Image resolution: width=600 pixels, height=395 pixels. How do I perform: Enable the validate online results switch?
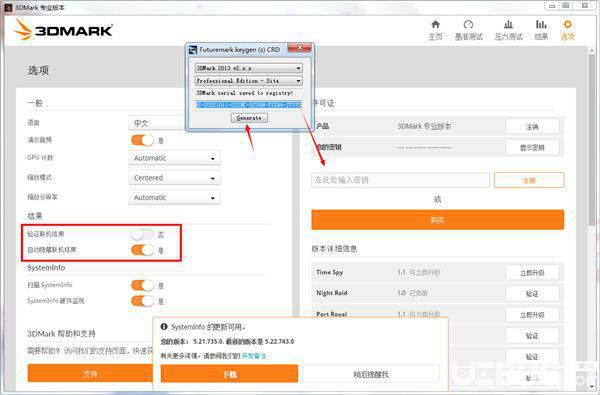(x=142, y=234)
